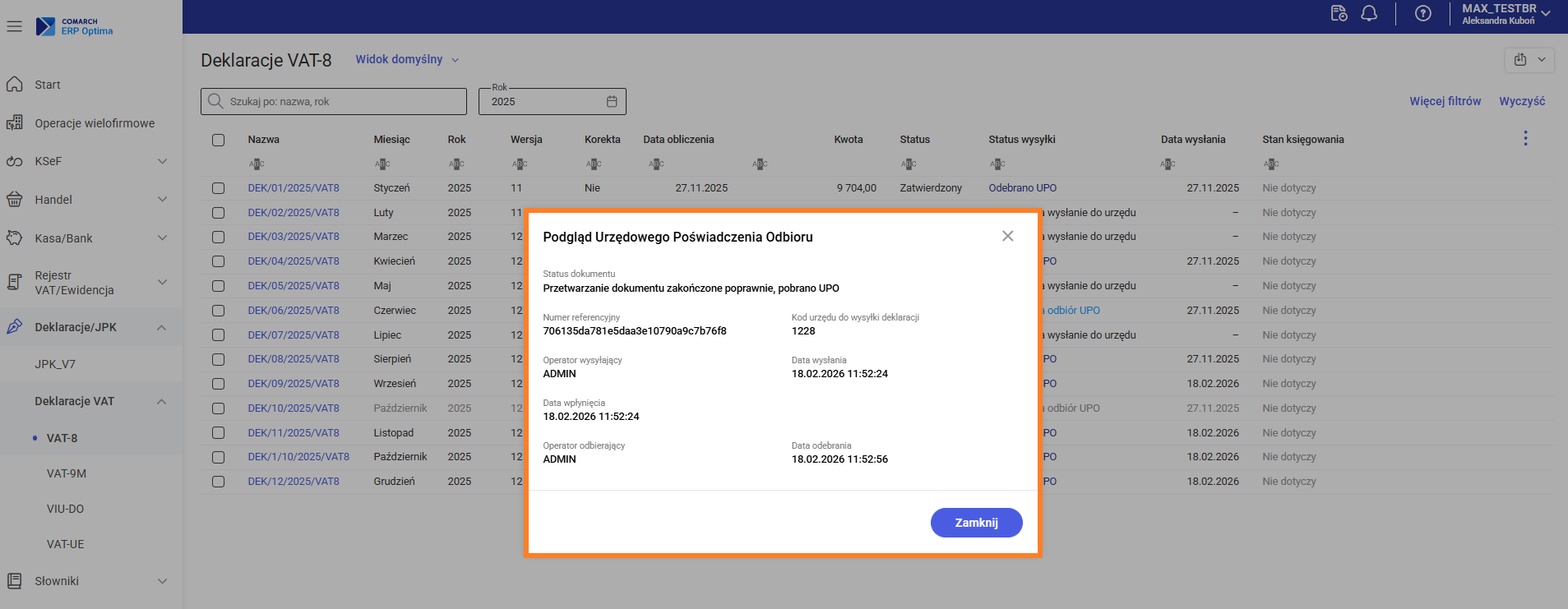Tick the checkbox for DEK/01/2025/VAT8
Image resolution: width=1568 pixels, height=609 pixels.
point(218,188)
